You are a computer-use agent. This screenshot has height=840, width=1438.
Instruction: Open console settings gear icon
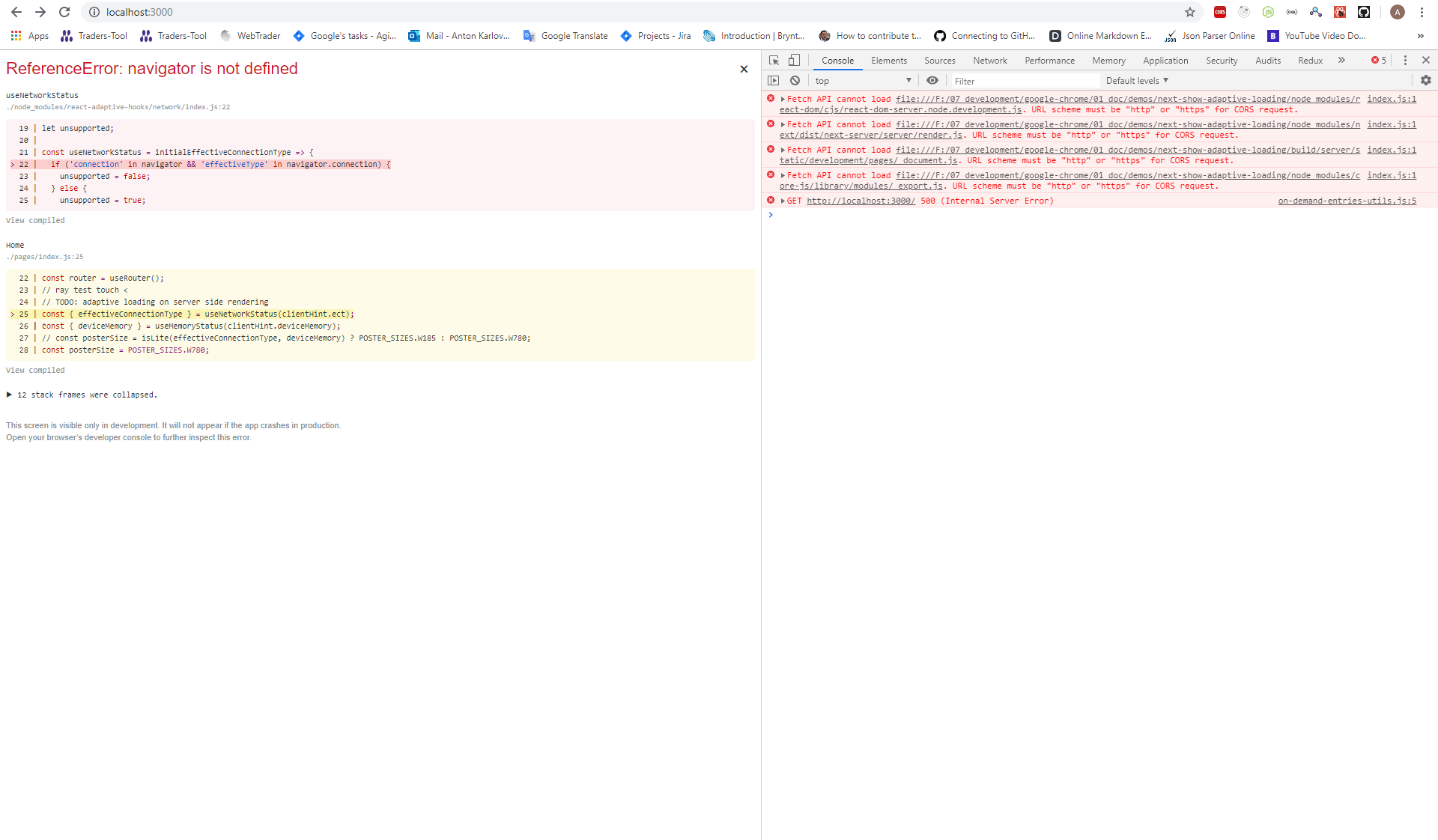click(1425, 80)
